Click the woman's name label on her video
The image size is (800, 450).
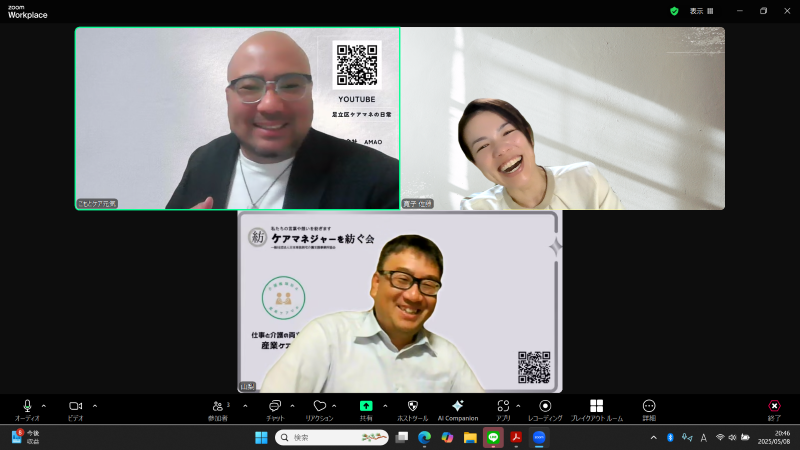click(x=417, y=204)
